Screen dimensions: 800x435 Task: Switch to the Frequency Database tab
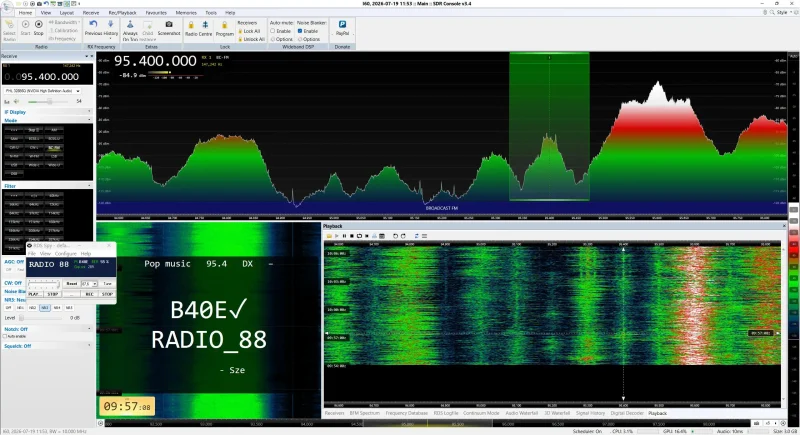click(407, 413)
